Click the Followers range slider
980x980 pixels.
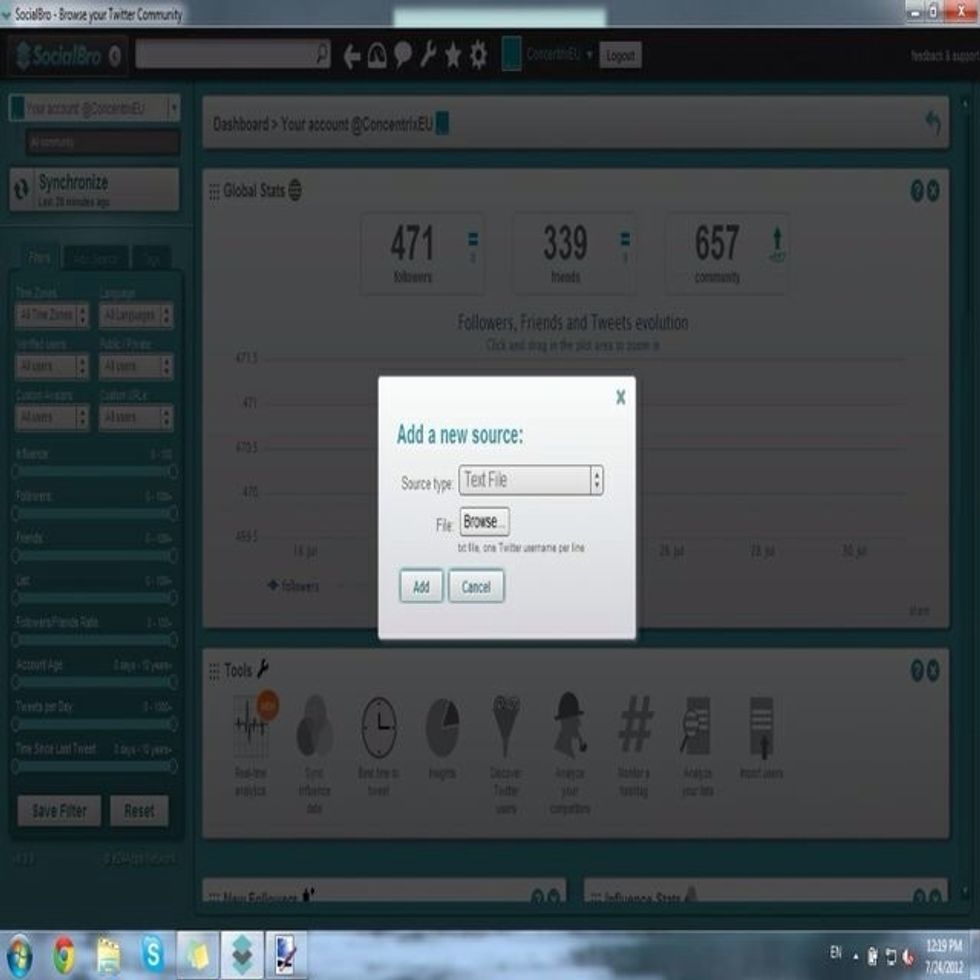(94, 514)
